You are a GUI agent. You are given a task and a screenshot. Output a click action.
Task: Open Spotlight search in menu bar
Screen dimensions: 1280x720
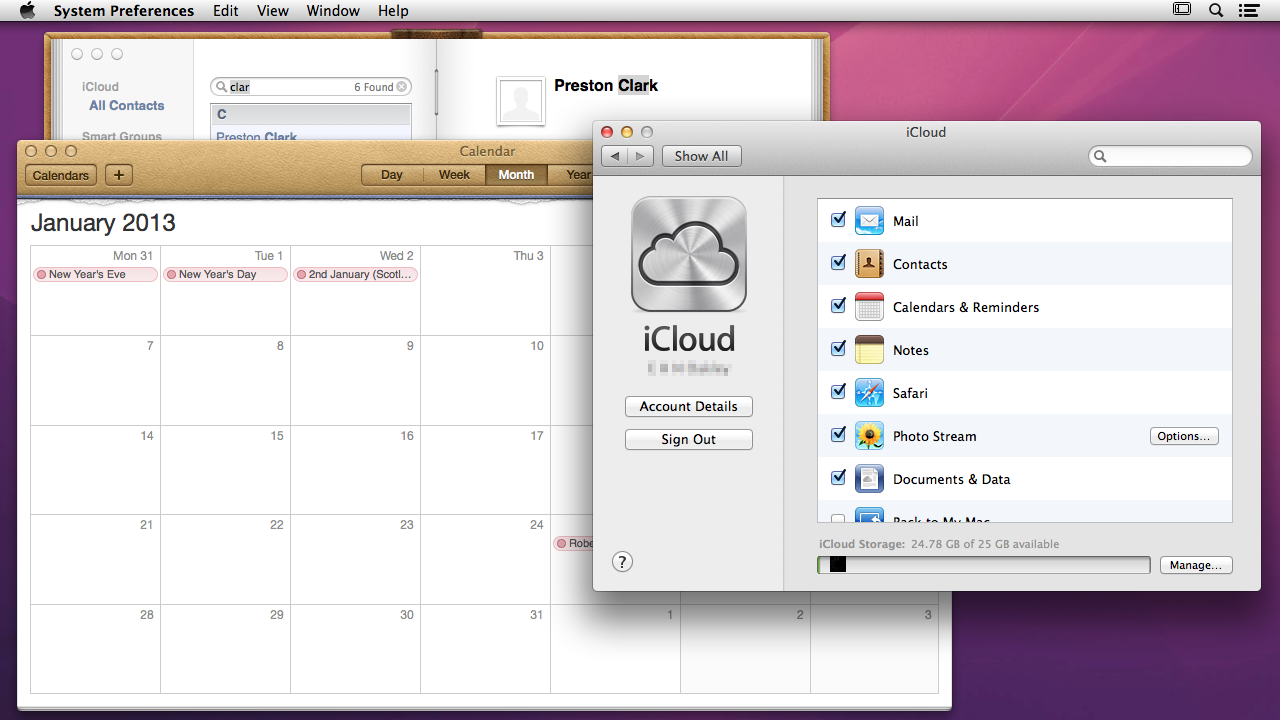pyautogui.click(x=1216, y=11)
